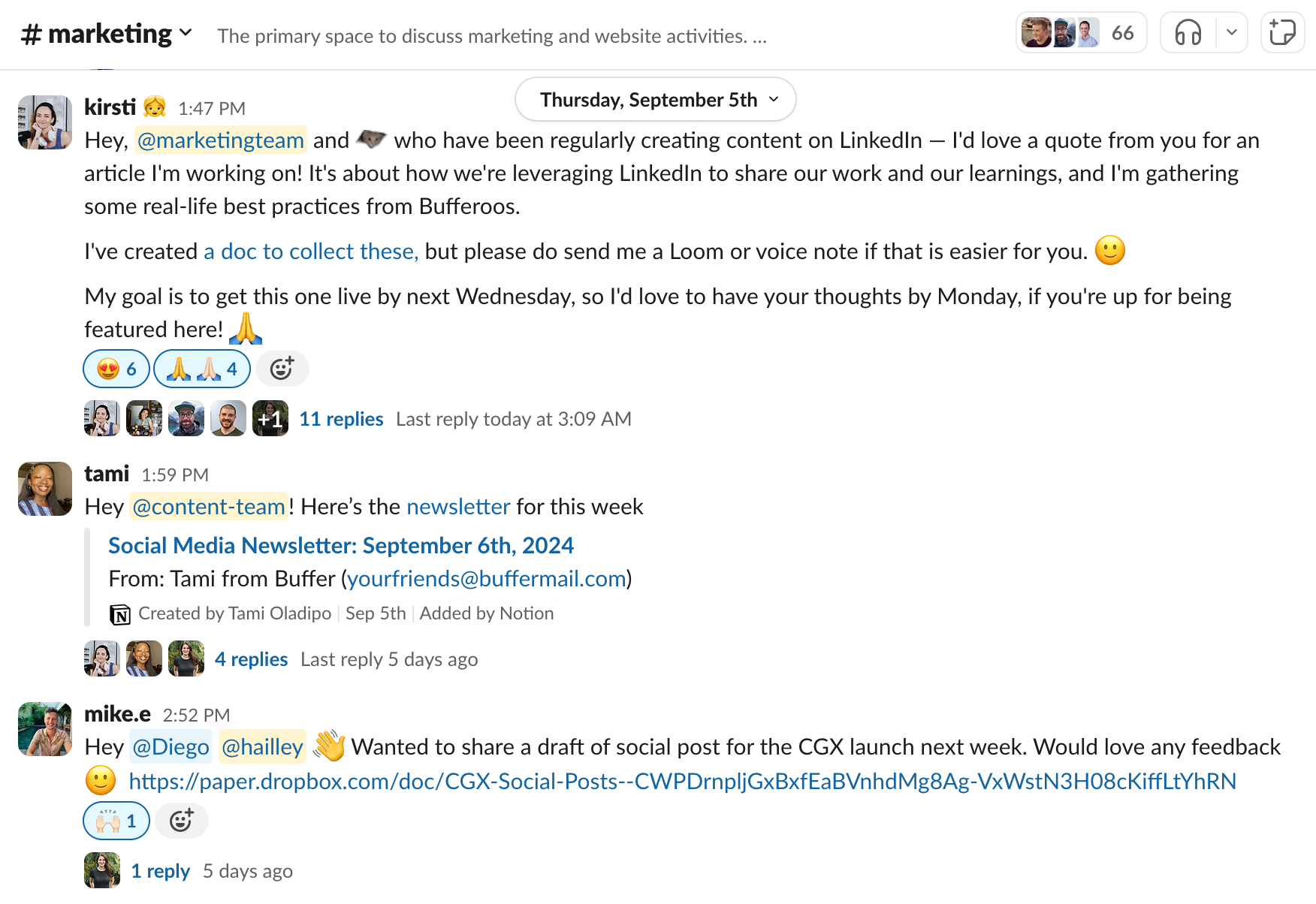The width and height of the screenshot is (1316, 904).
Task: Toggle the heart-eyes reaction with 6 votes
Action: [116, 369]
